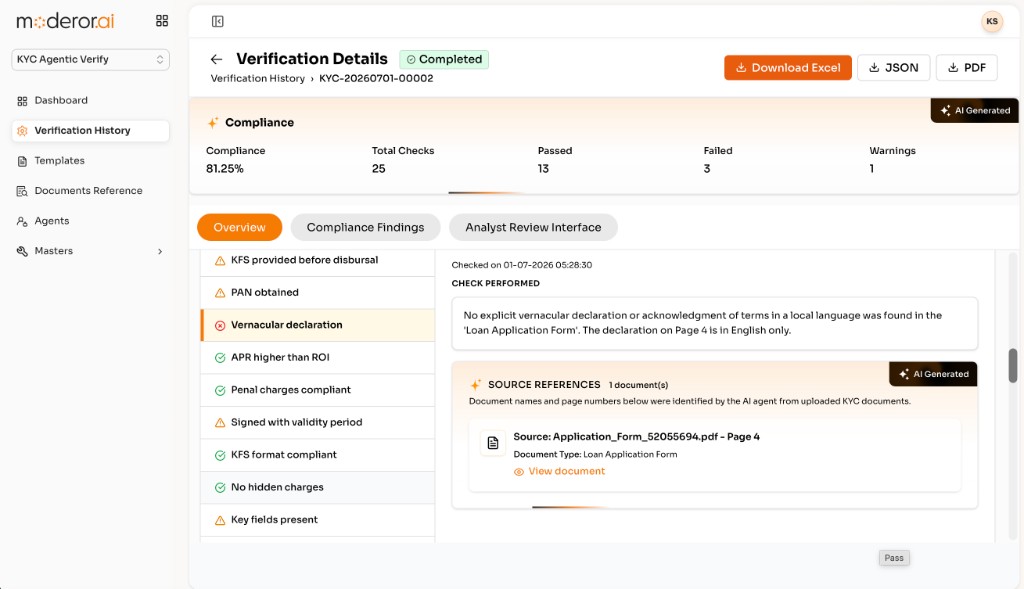Click the source document file icon
The image size is (1024, 589).
click(x=493, y=443)
